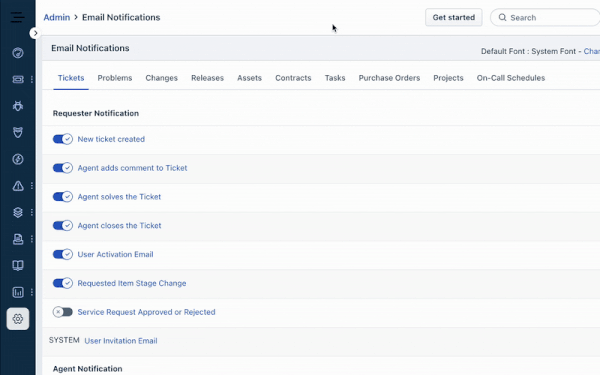Open the Tickets icon in sidebar
This screenshot has width=600, height=375.
[x=18, y=79]
